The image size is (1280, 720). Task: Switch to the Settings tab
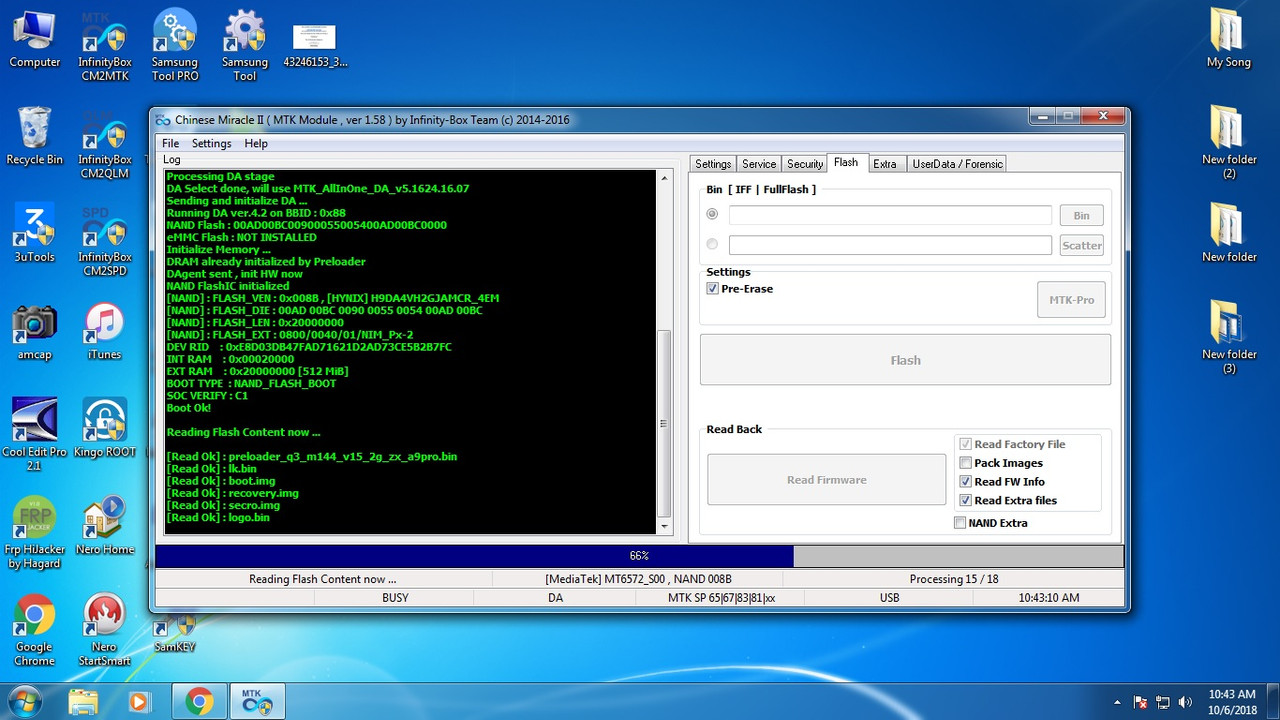[713, 164]
